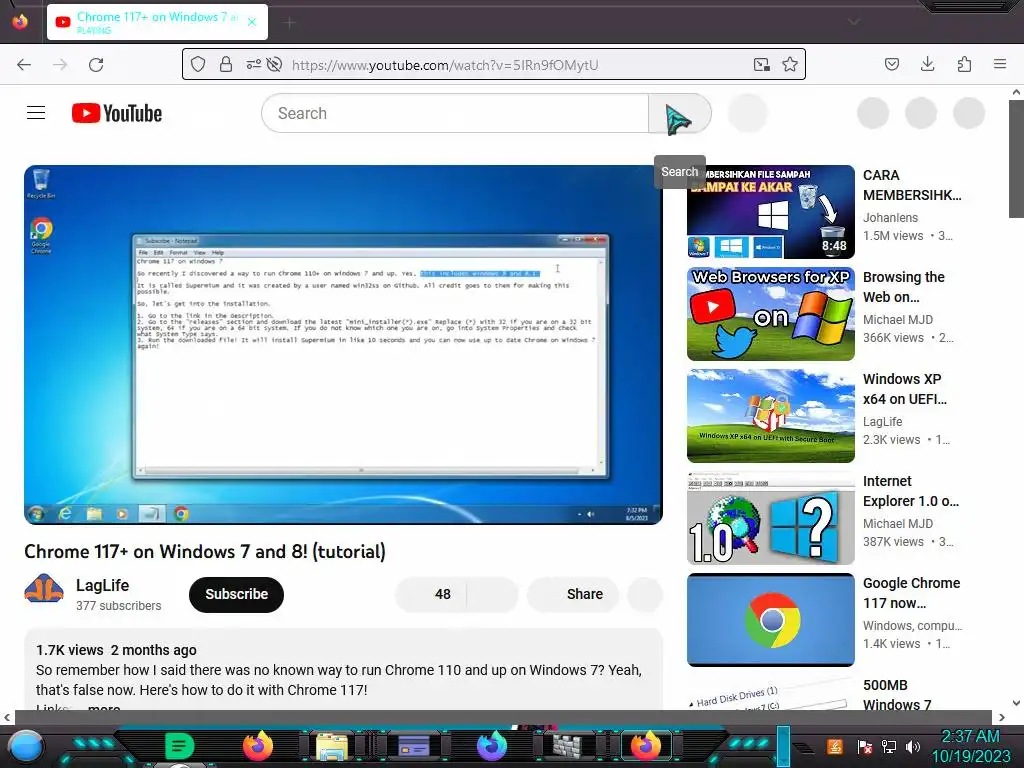Open the Chrome logo video thumbnail
Screen dimensions: 1024x768
[x=771, y=619]
